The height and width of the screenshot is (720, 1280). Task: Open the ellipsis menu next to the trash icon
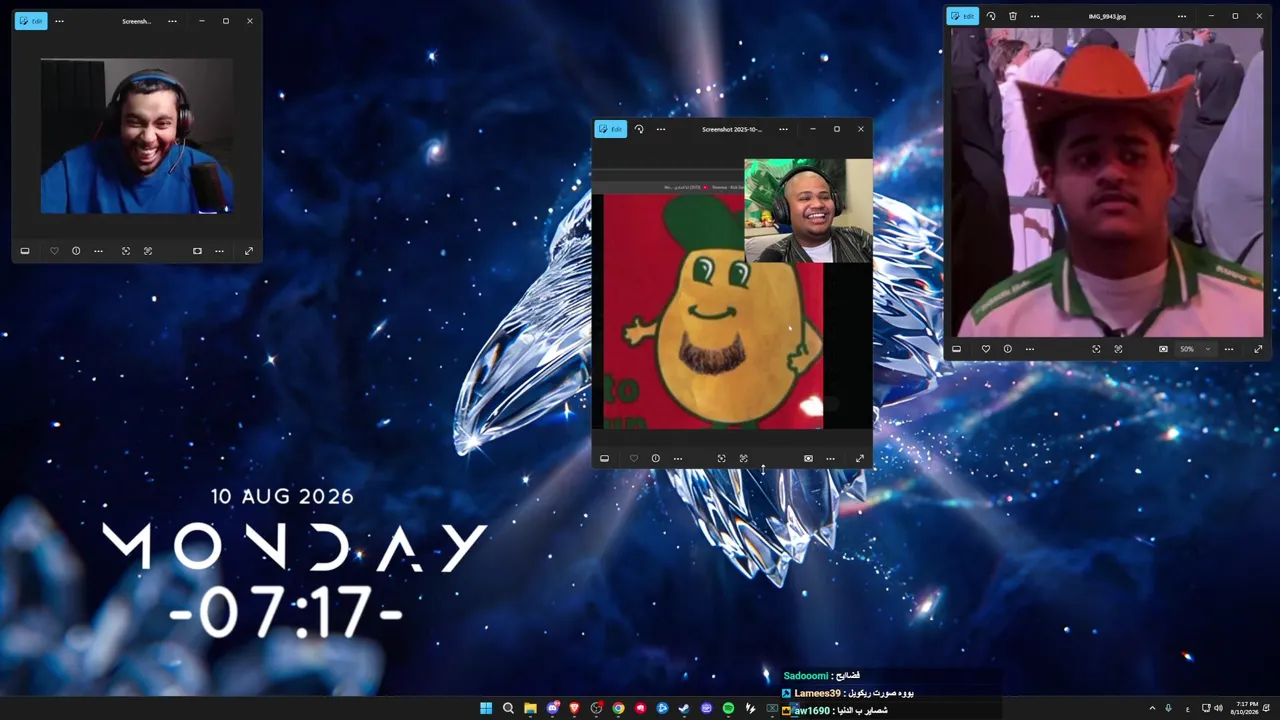point(1035,16)
